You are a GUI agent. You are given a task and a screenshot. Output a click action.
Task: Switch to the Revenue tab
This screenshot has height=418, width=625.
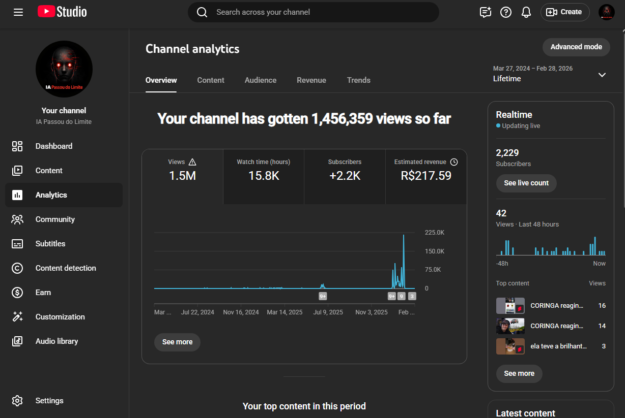(x=311, y=80)
